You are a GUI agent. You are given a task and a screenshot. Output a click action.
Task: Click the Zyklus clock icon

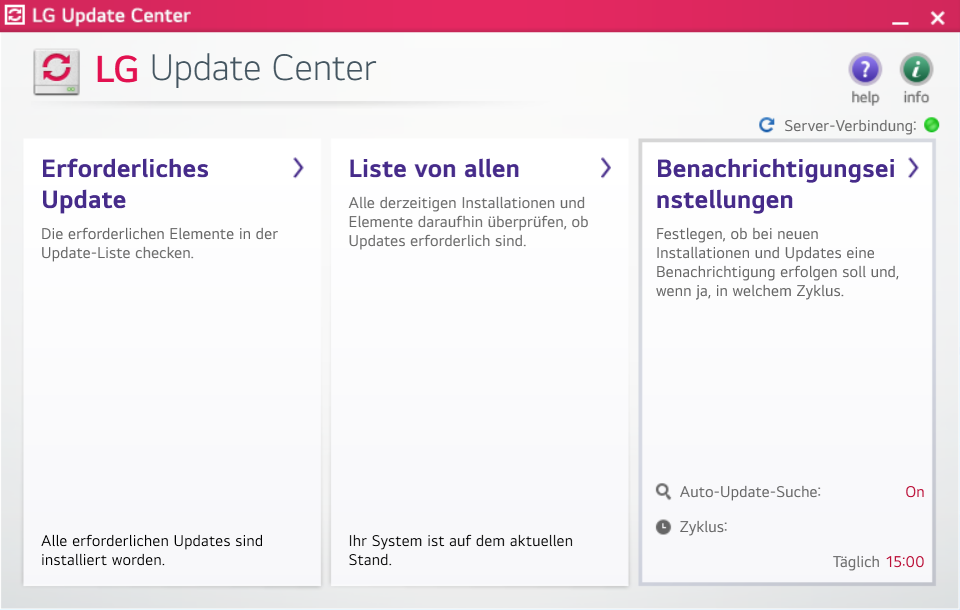pyautogui.click(x=664, y=527)
